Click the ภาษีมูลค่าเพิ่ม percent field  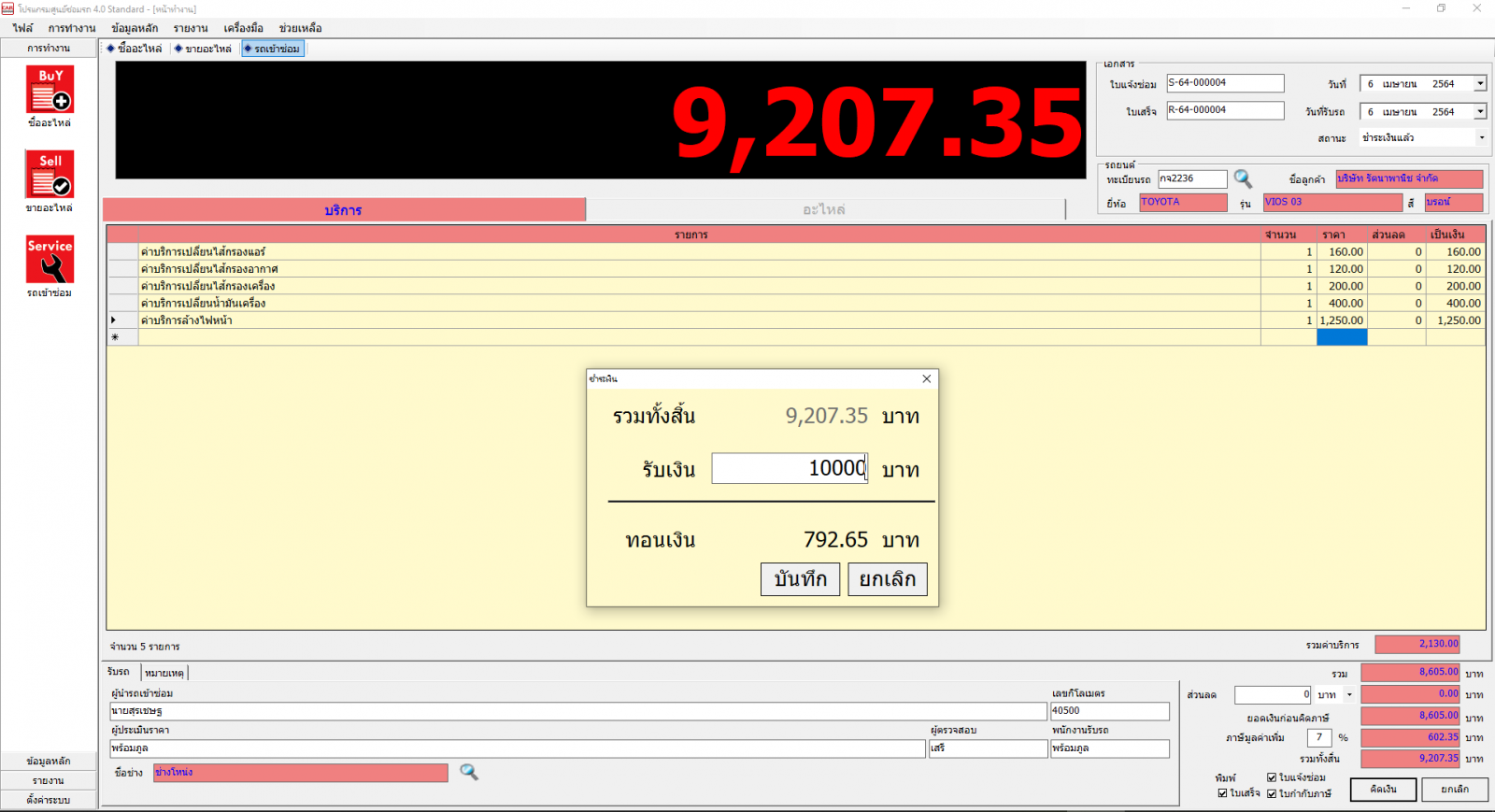[x=1319, y=737]
